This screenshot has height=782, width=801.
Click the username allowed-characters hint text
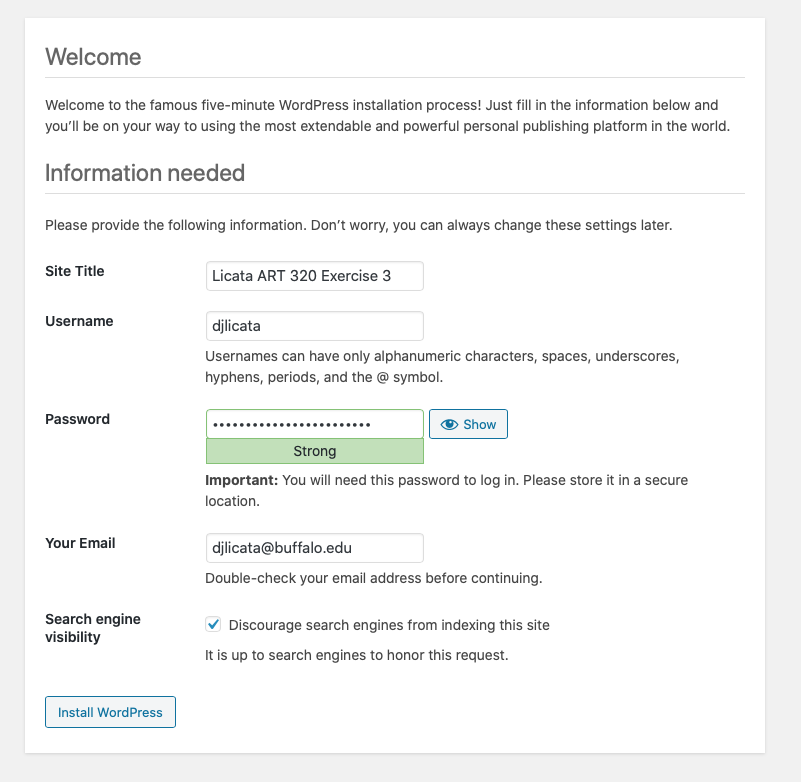tap(441, 366)
